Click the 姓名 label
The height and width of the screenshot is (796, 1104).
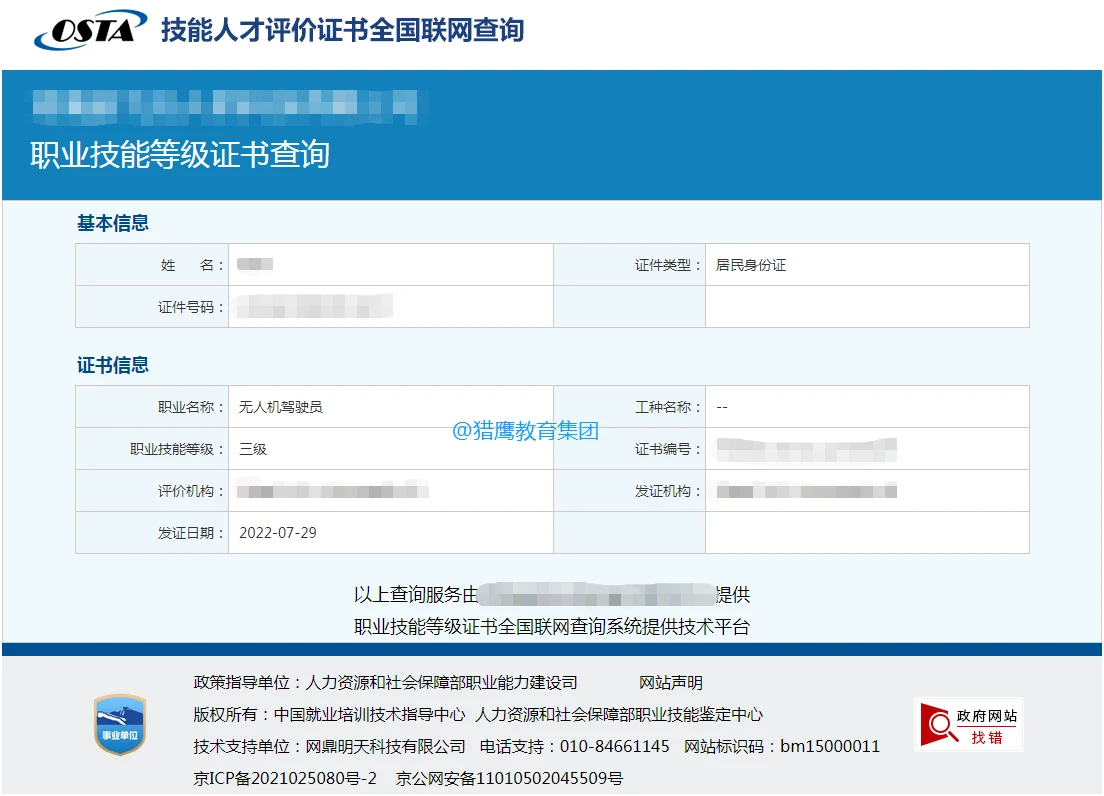pos(192,265)
